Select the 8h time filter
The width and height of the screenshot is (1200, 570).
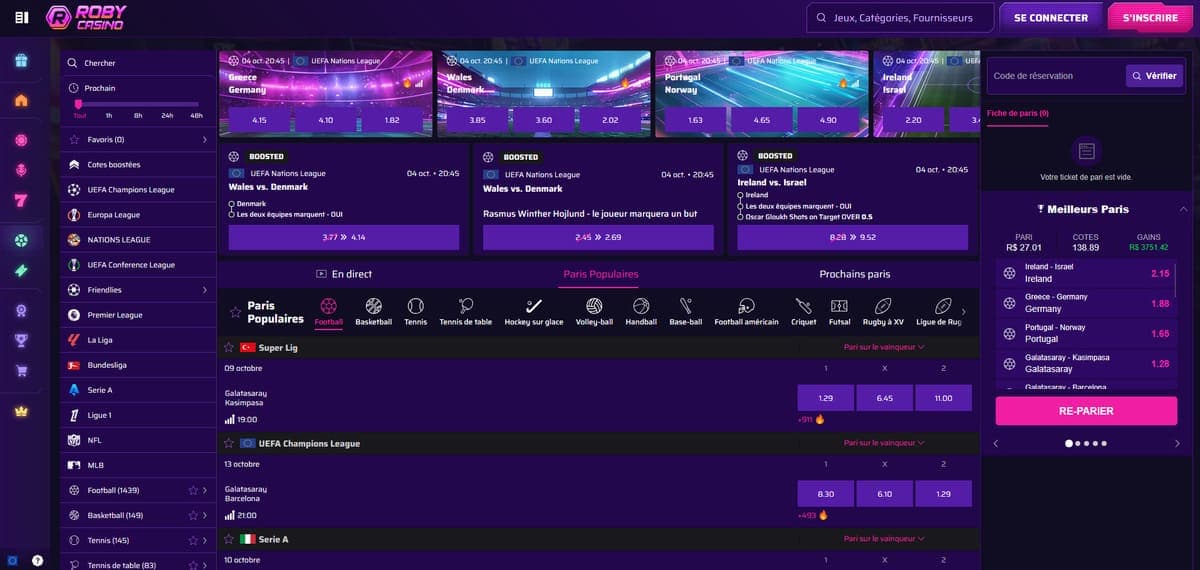138,115
